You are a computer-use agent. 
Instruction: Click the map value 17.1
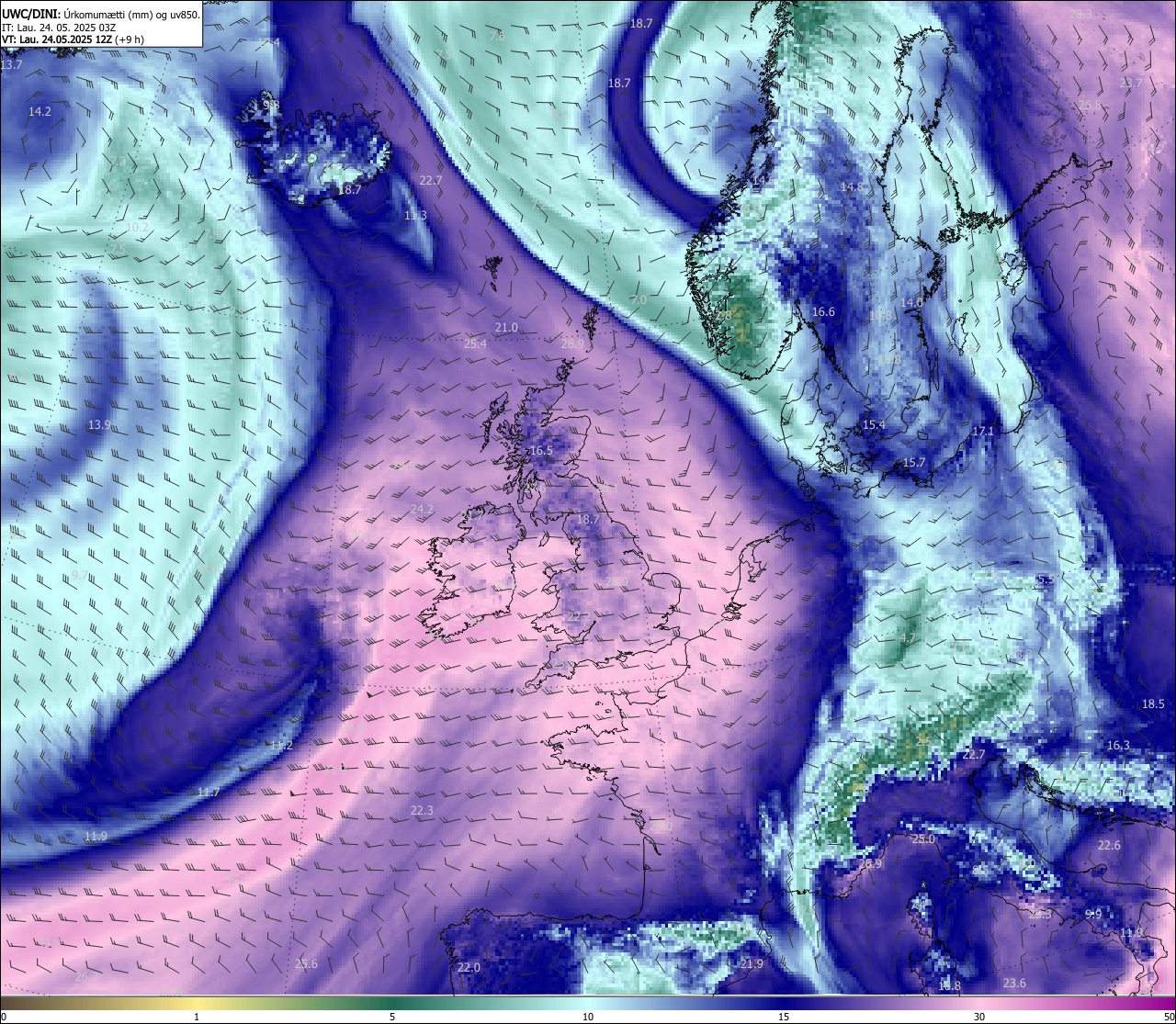(x=983, y=431)
